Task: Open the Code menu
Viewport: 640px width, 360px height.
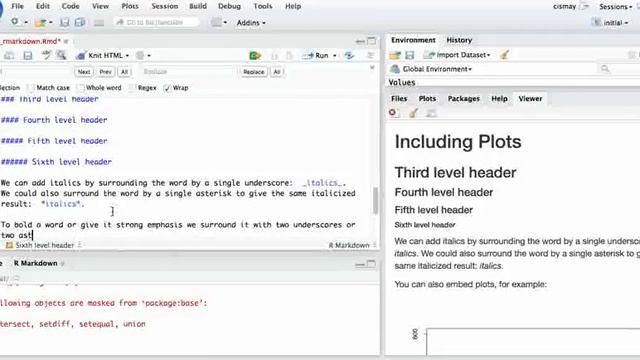Action: tap(70, 7)
